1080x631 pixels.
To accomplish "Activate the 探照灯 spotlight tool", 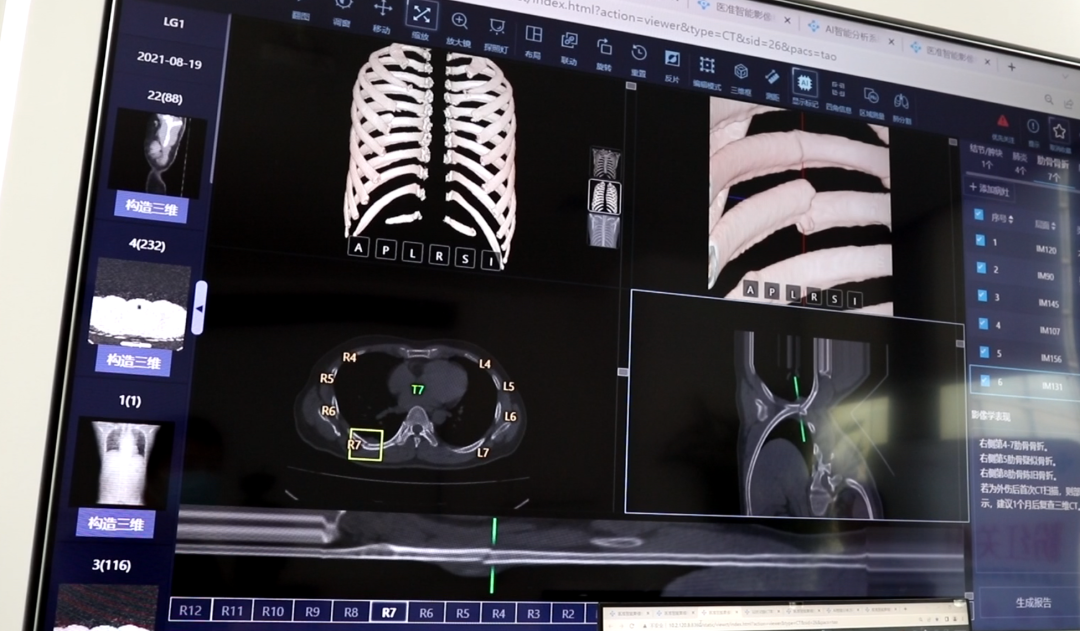I will click(496, 34).
